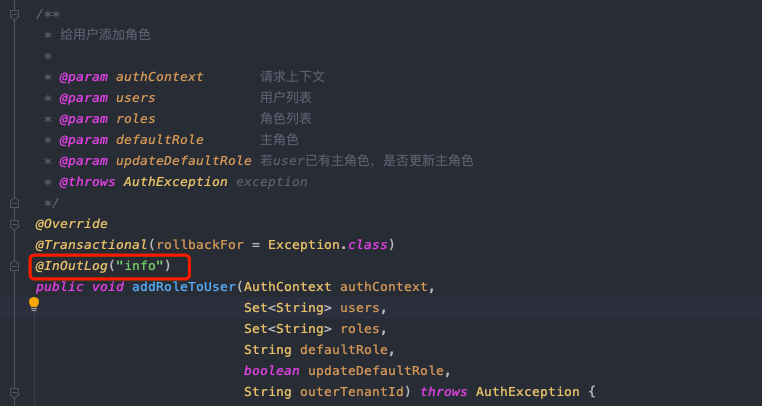The image size is (762, 406).
Task: Click the @Override annotation text
Action: point(71,224)
